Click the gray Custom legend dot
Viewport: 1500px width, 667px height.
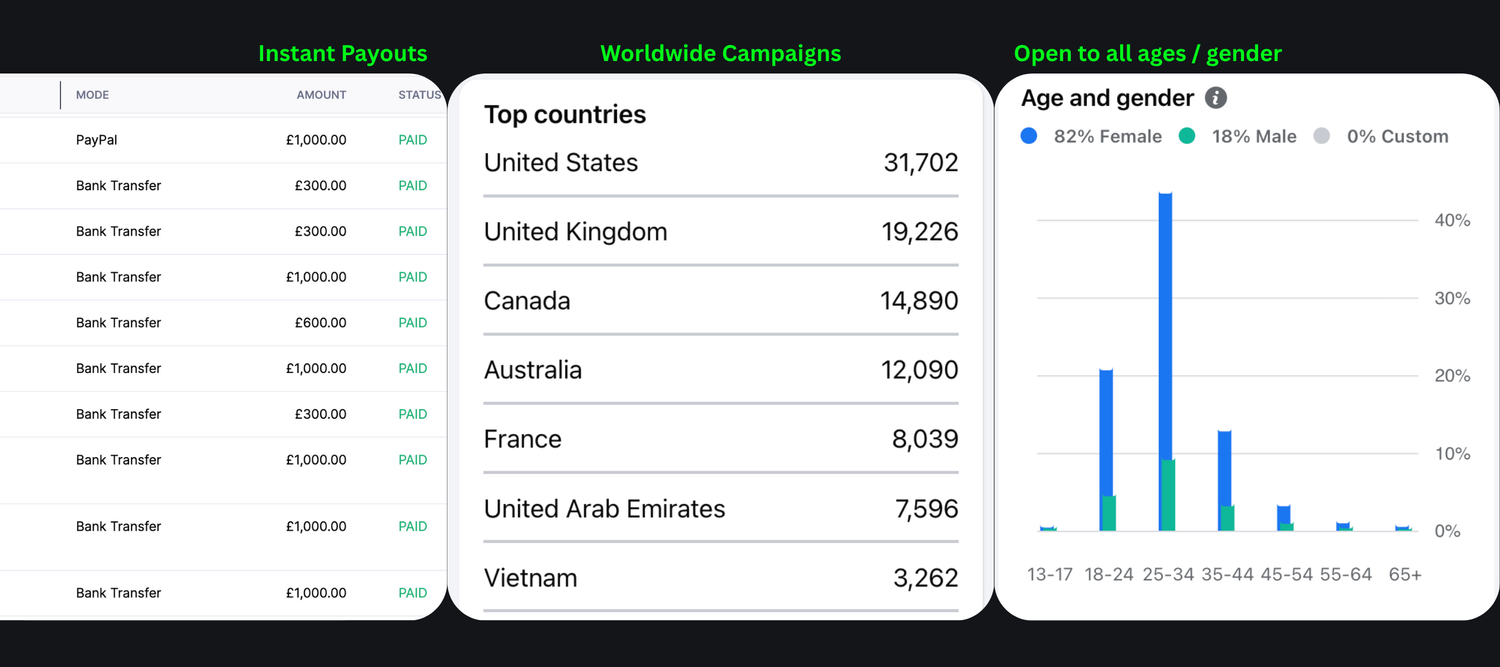(x=1322, y=137)
